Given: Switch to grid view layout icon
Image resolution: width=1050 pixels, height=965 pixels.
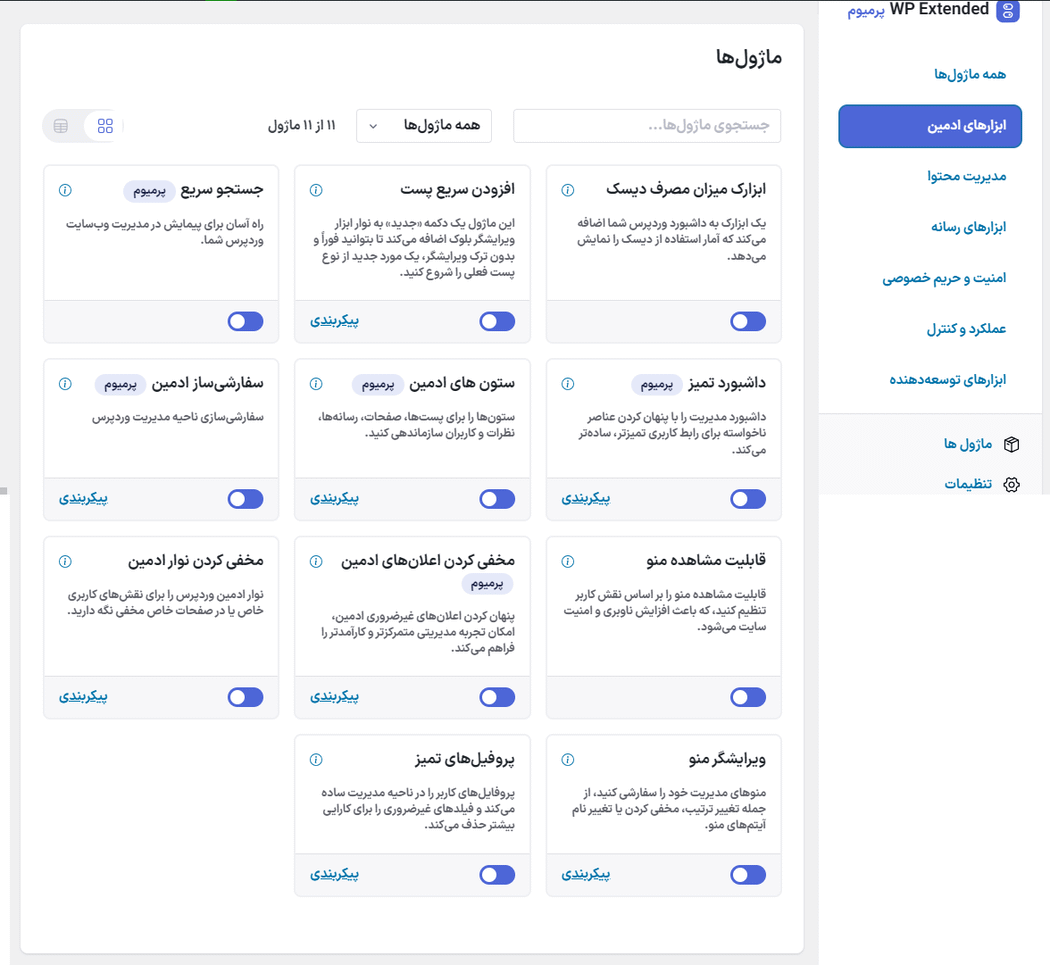Looking at the screenshot, I should pos(105,126).
